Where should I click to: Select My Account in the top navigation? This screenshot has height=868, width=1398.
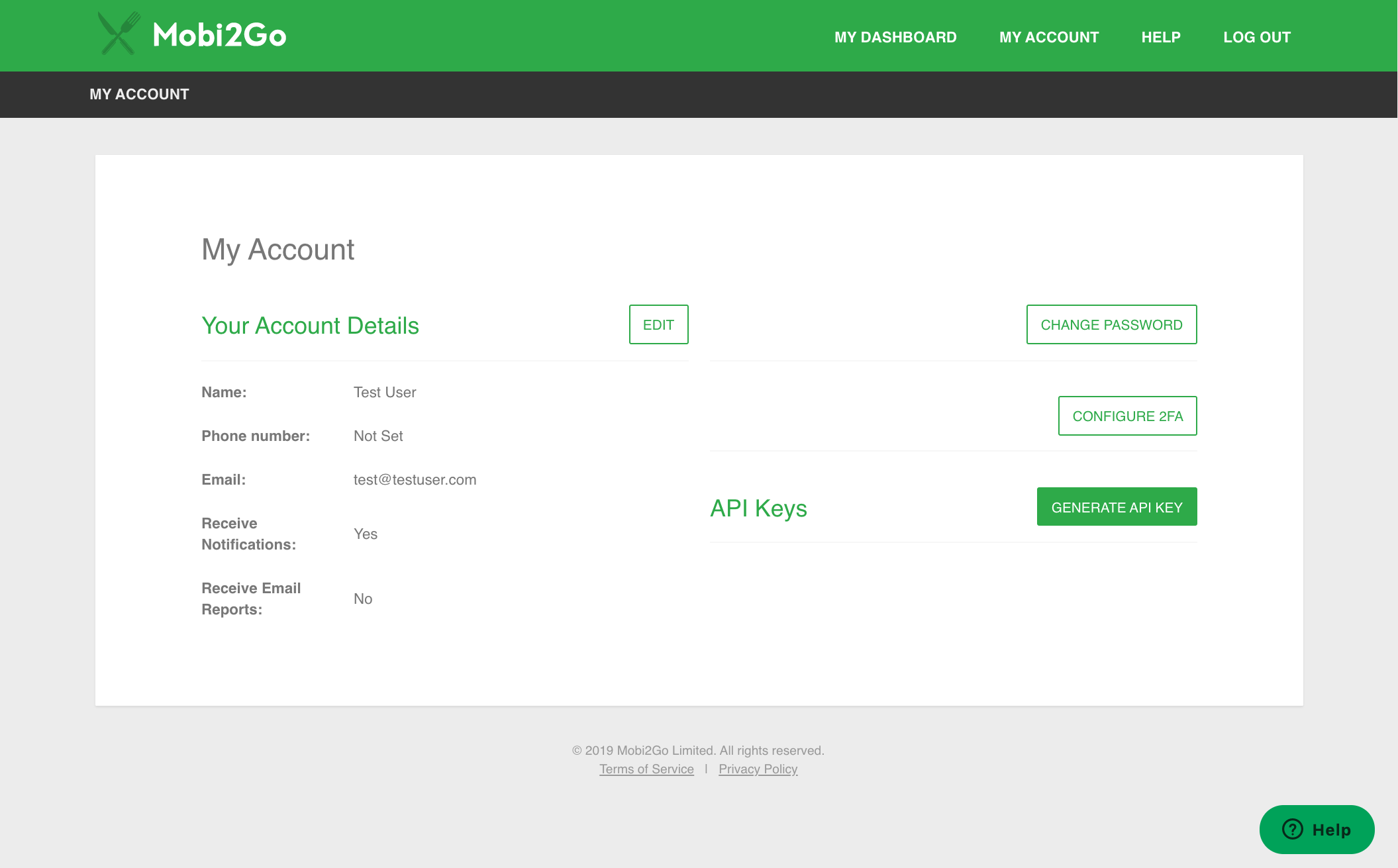1049,37
